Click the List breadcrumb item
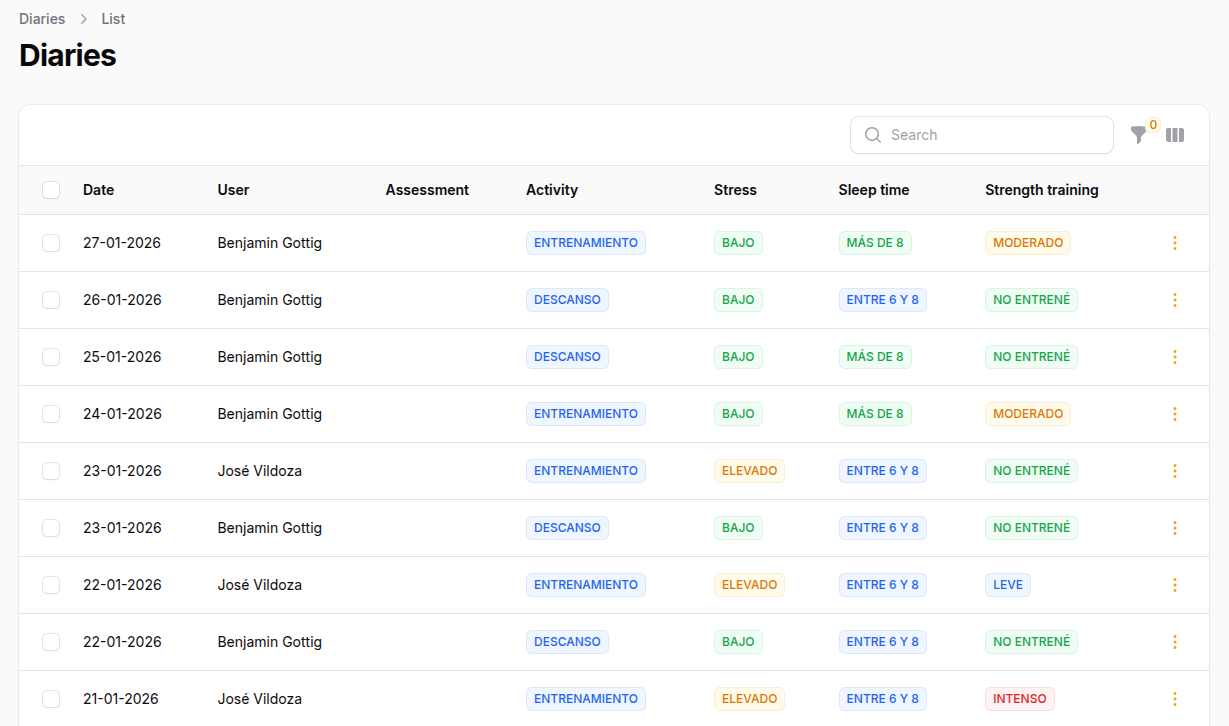 click(113, 19)
